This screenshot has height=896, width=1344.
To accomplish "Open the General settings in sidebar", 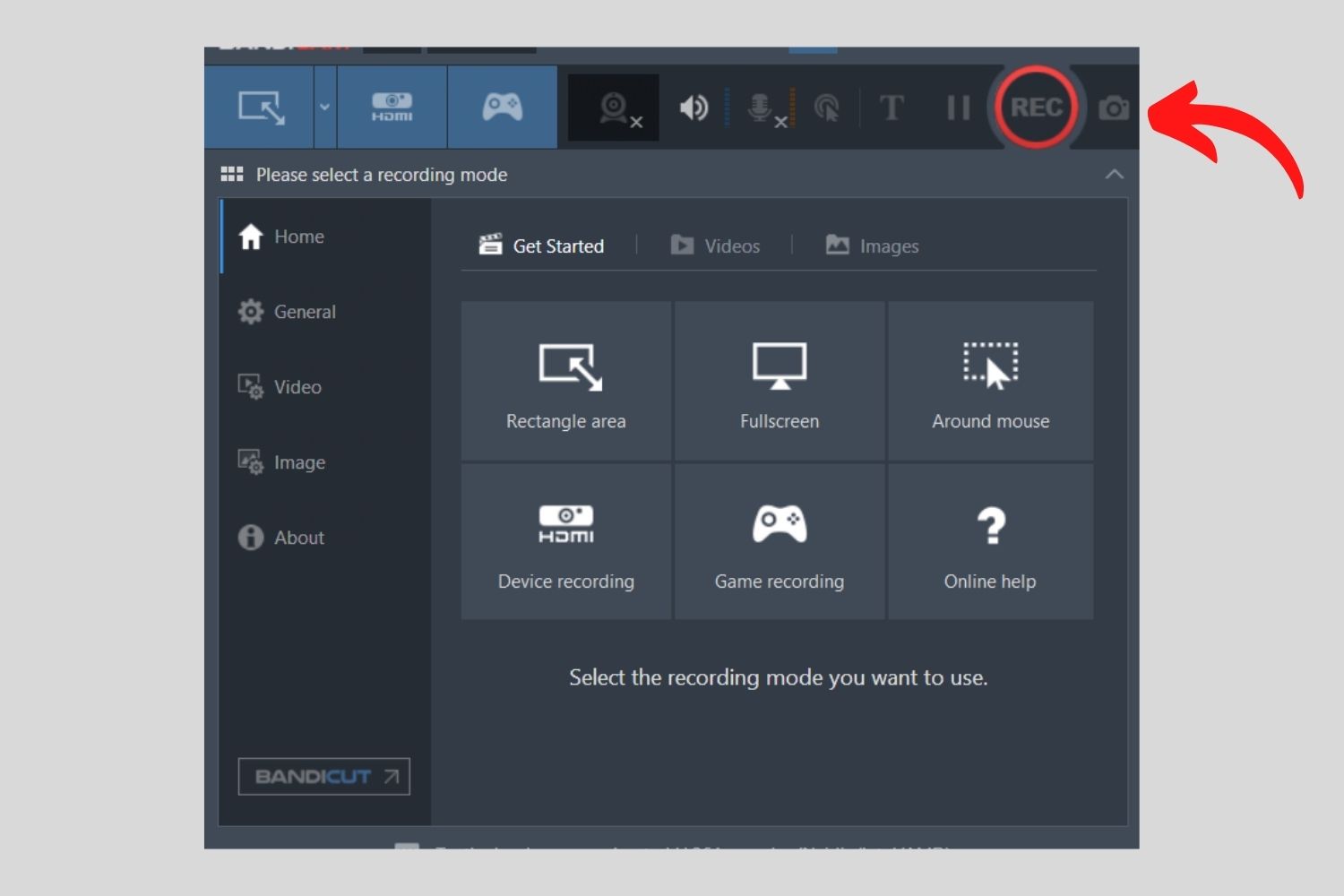I will (x=325, y=312).
